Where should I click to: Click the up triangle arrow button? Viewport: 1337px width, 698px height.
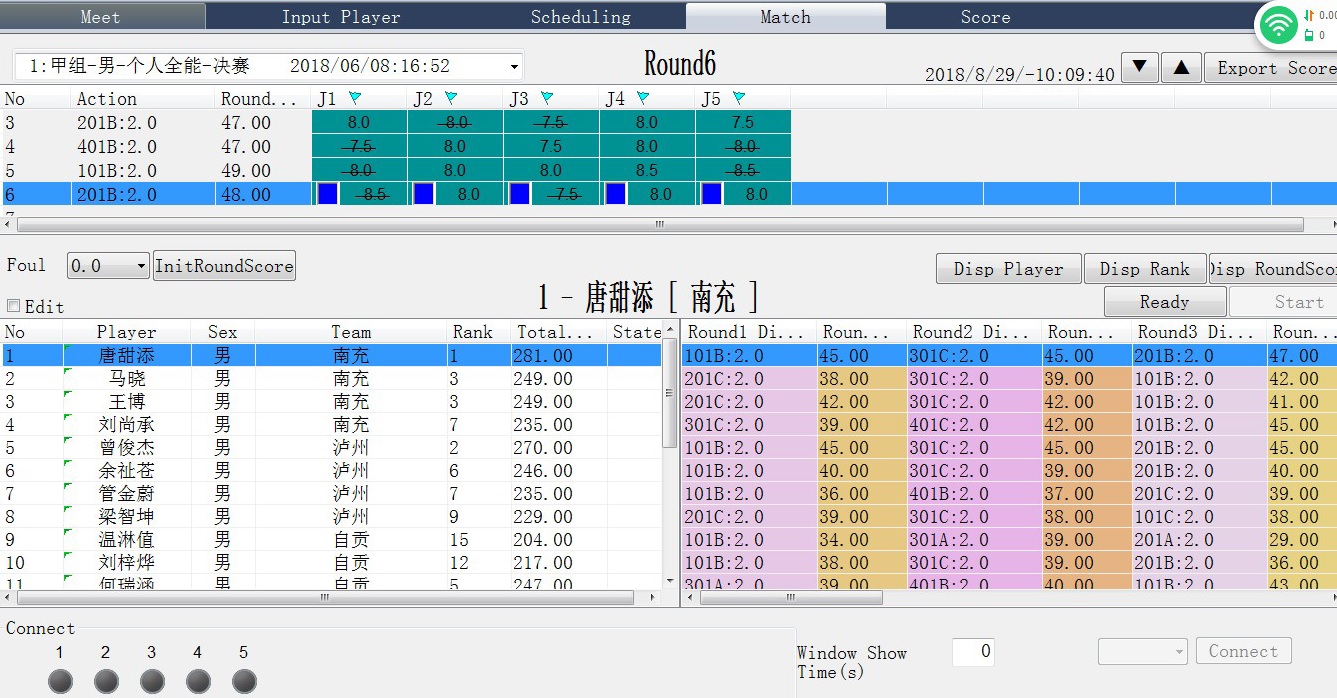tap(1181, 68)
